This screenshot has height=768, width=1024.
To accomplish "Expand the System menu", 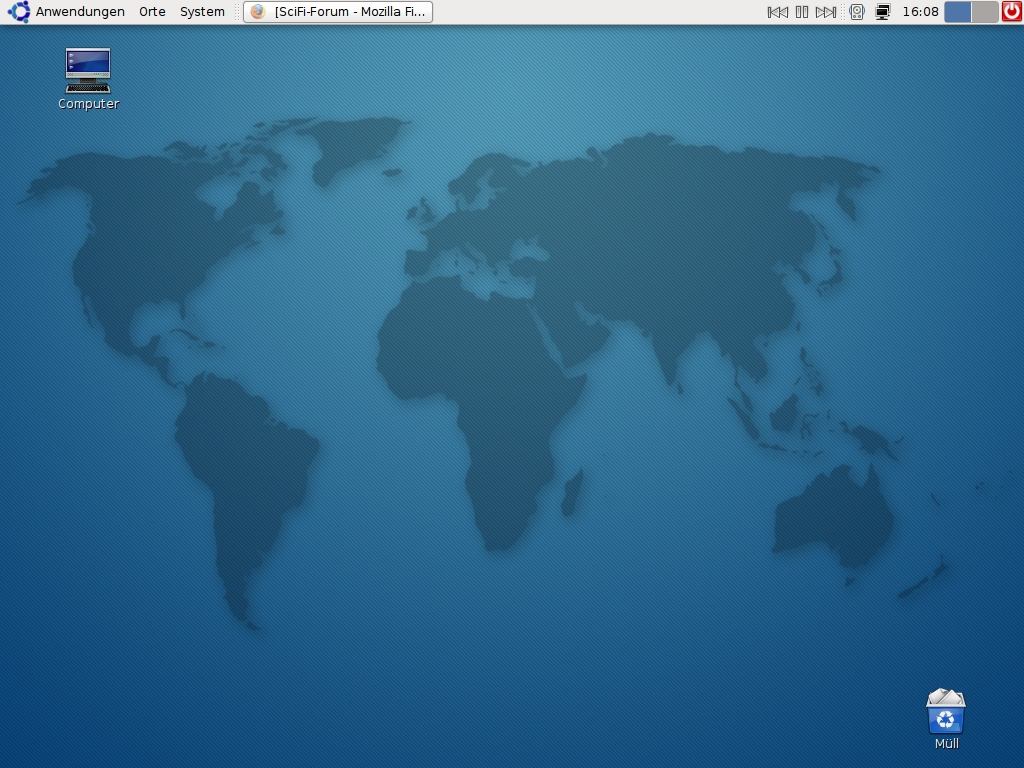I will click(x=202, y=12).
